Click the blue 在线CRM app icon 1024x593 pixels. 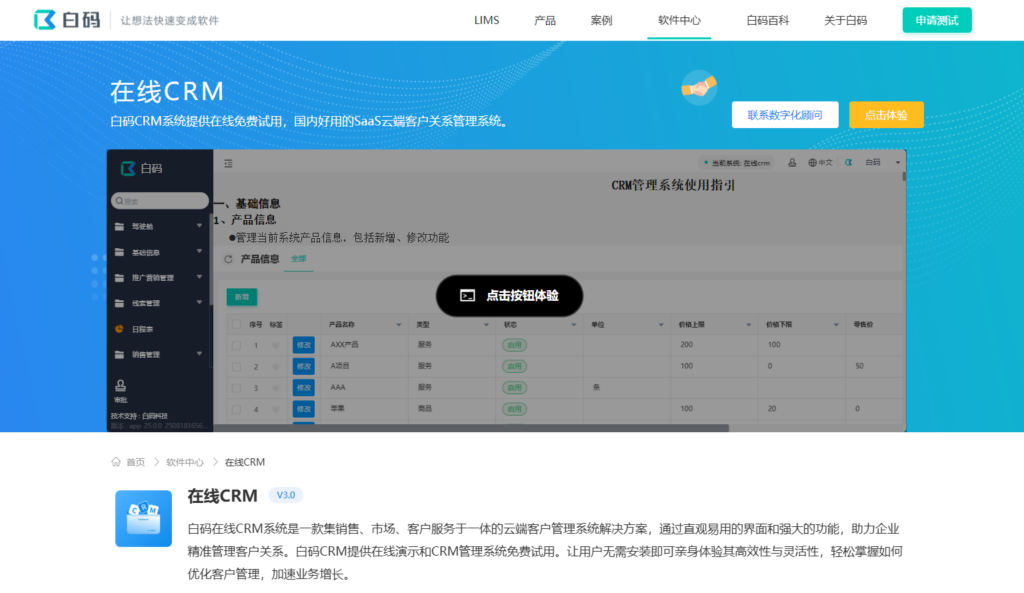pos(143,518)
